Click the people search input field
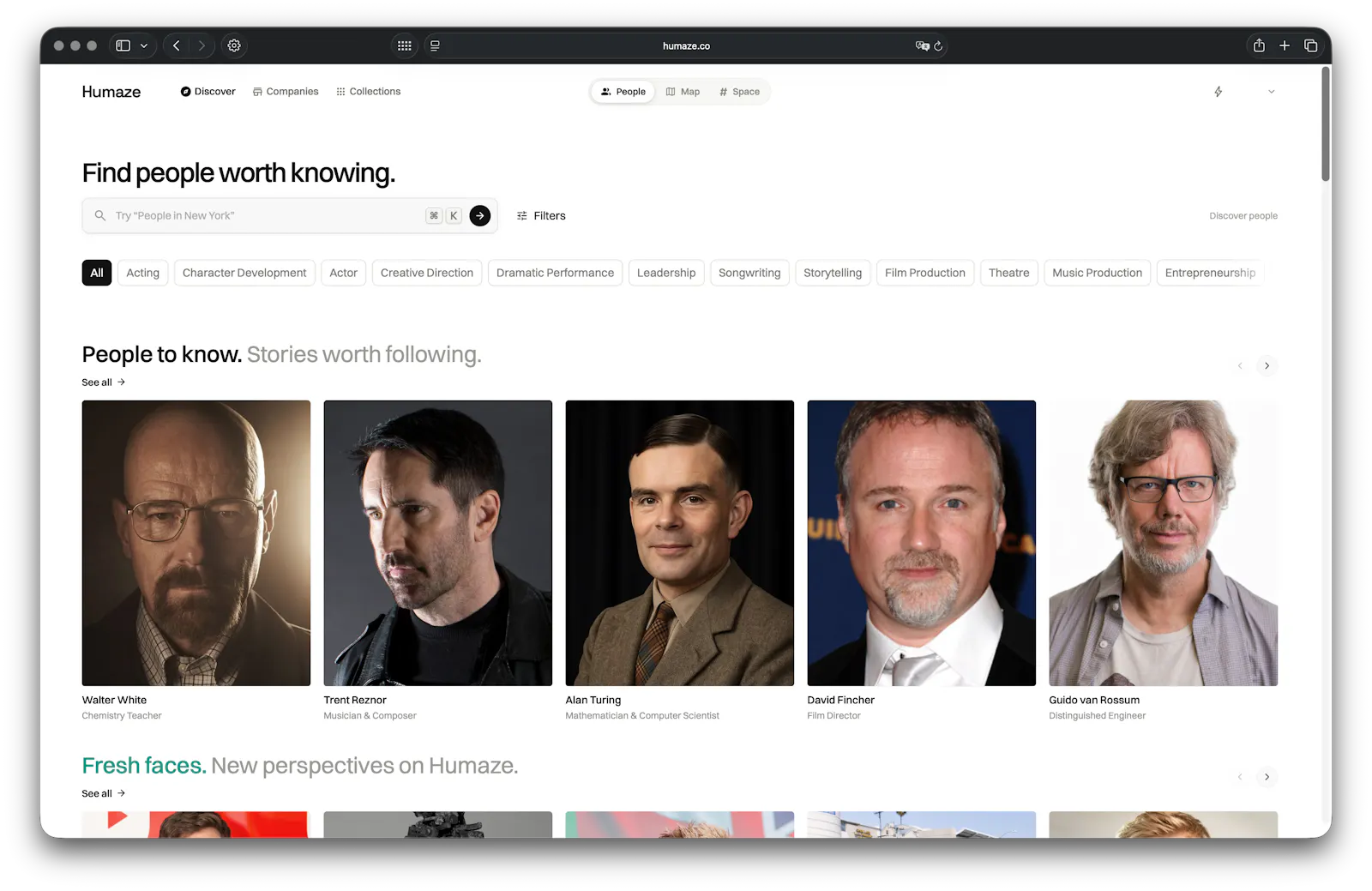 pos(290,216)
